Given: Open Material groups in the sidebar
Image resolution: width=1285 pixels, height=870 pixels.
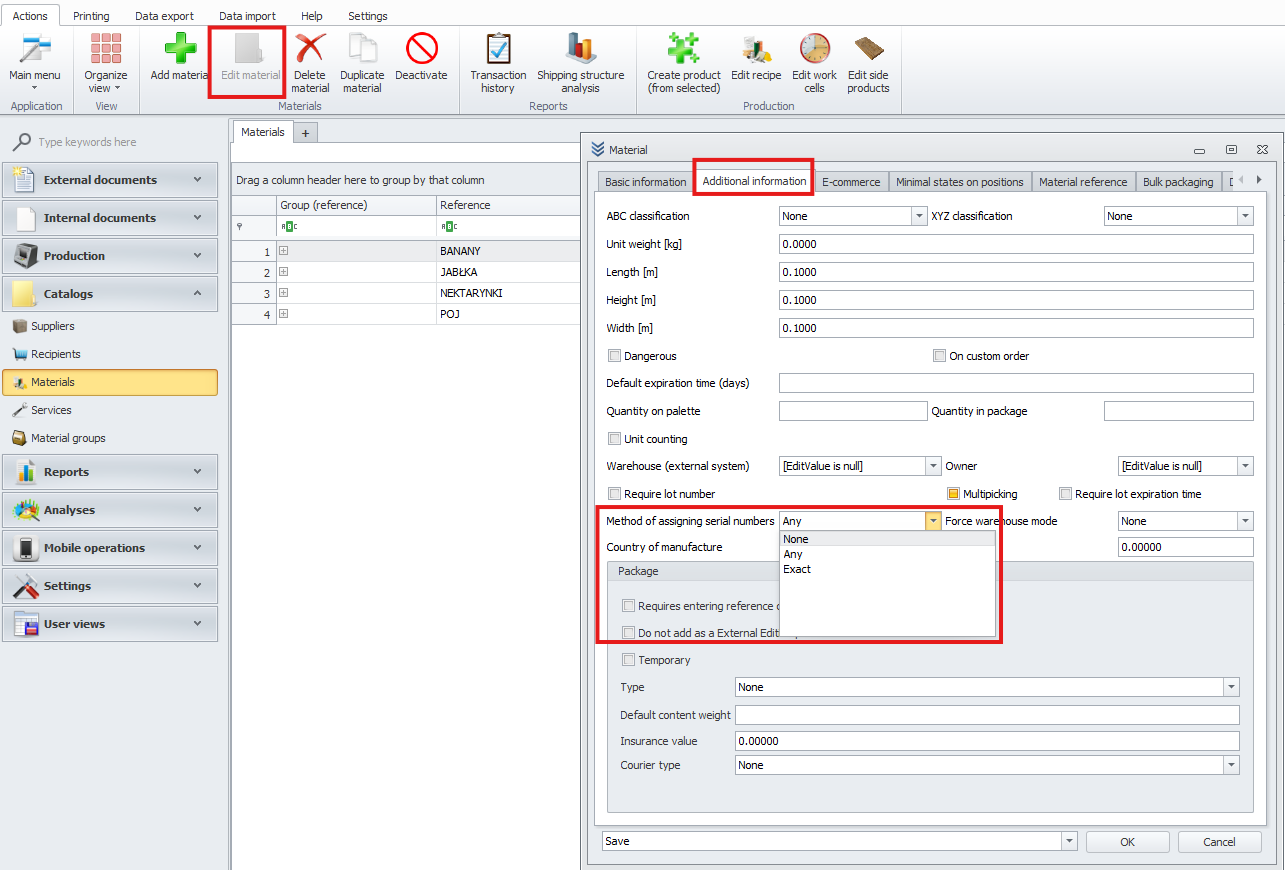Looking at the screenshot, I should 68,438.
